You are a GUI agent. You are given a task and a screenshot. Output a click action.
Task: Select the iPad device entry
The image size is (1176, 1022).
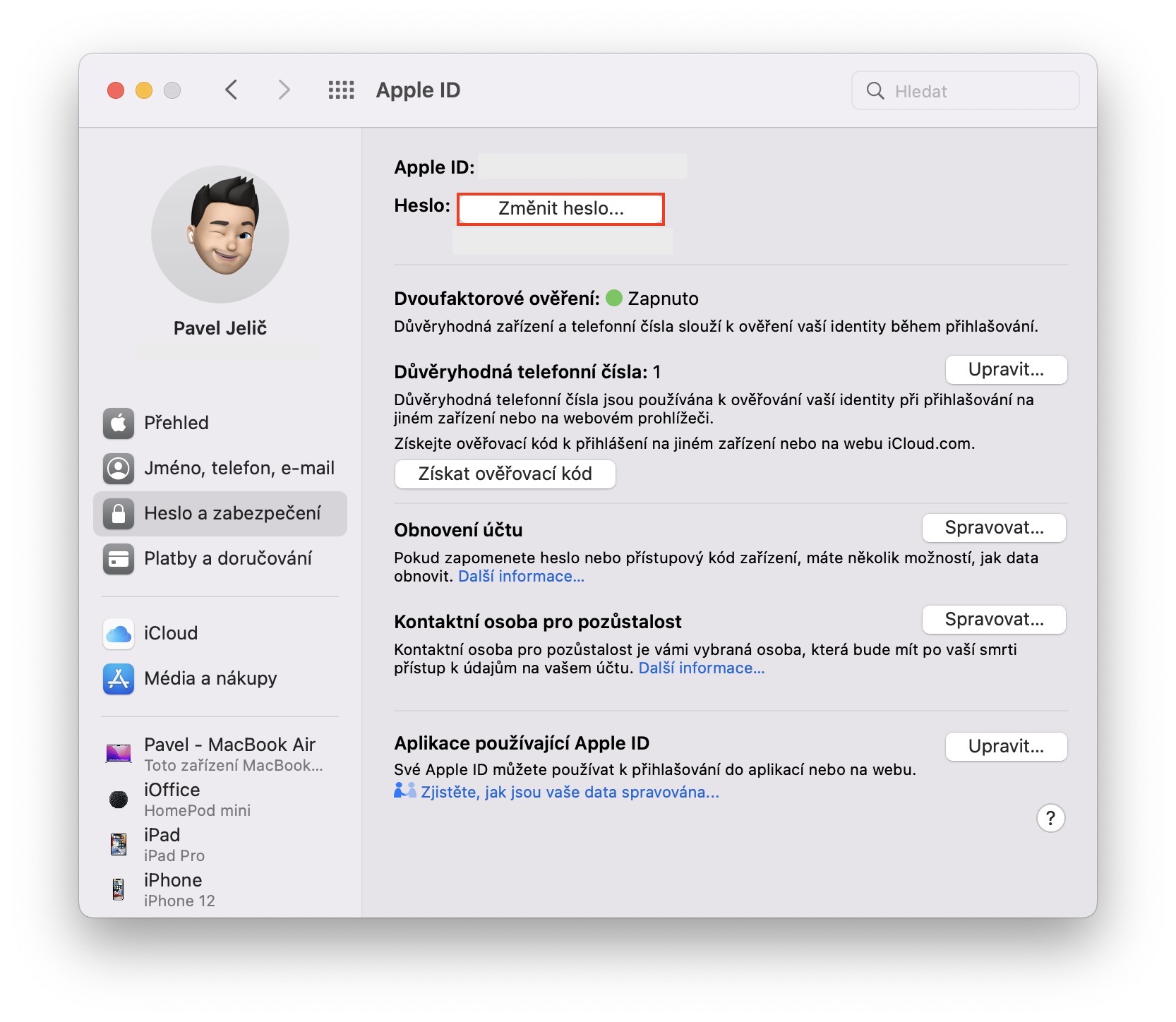[220, 844]
